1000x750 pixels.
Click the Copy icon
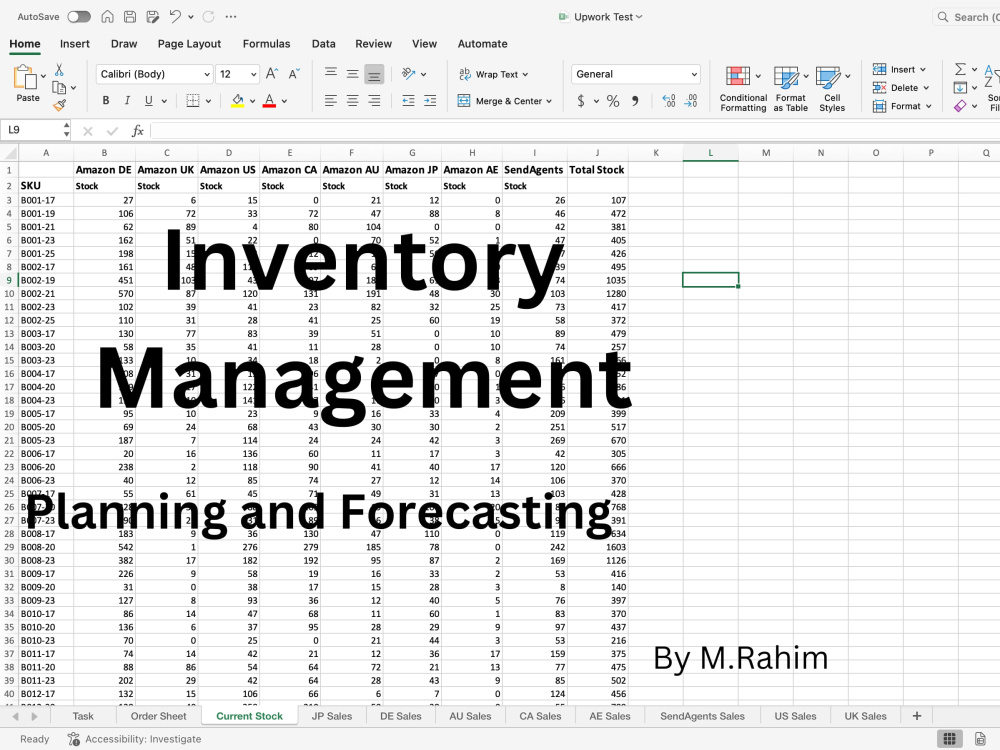[59, 87]
